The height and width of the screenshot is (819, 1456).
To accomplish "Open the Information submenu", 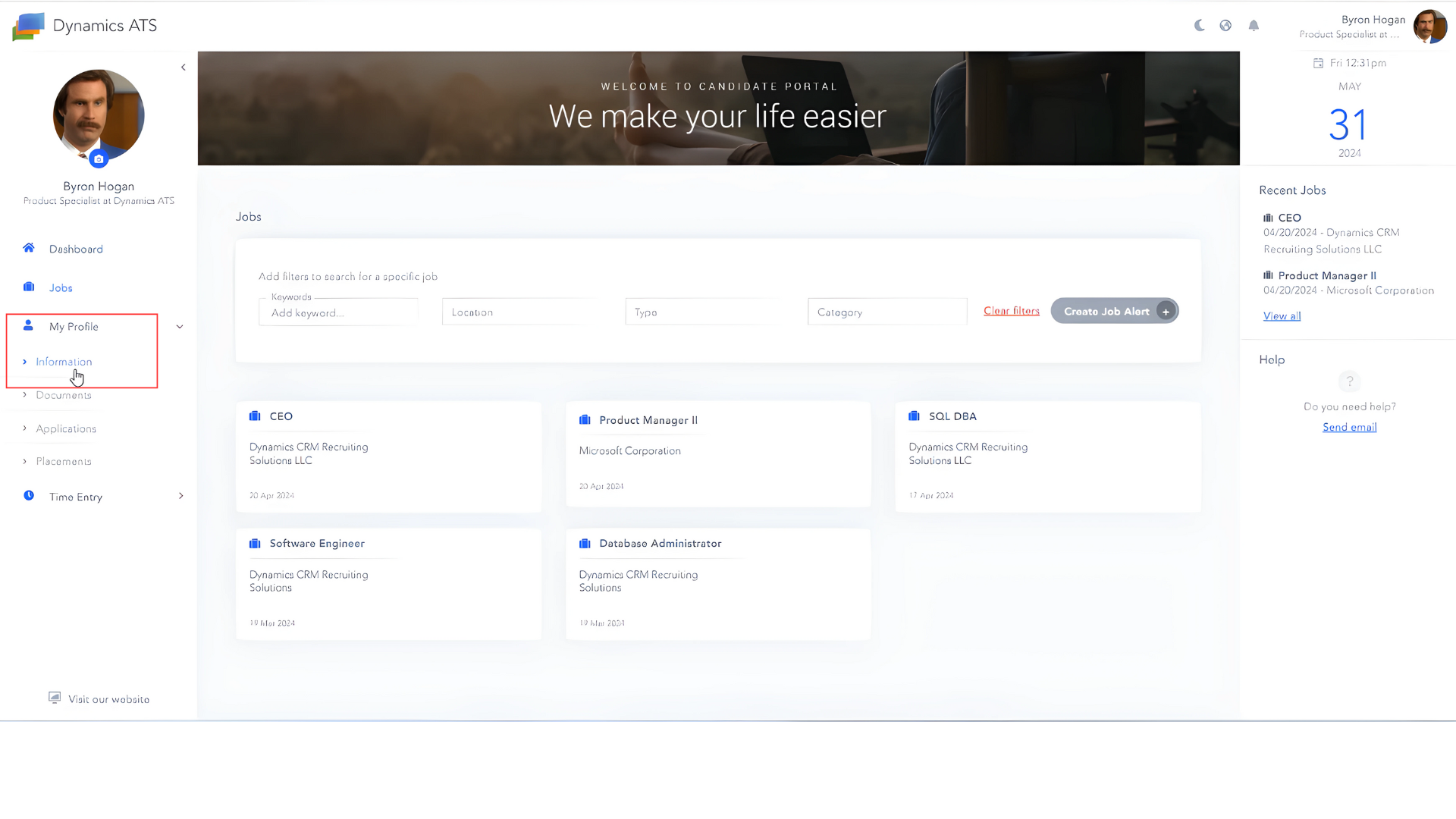I will (64, 362).
